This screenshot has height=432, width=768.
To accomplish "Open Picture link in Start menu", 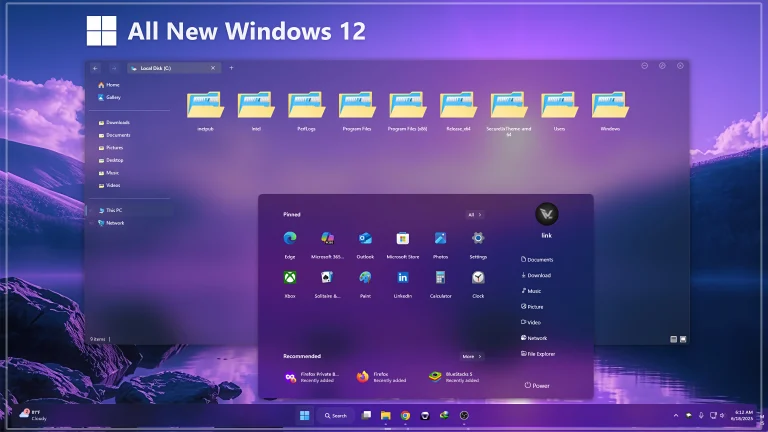I will (x=532, y=307).
